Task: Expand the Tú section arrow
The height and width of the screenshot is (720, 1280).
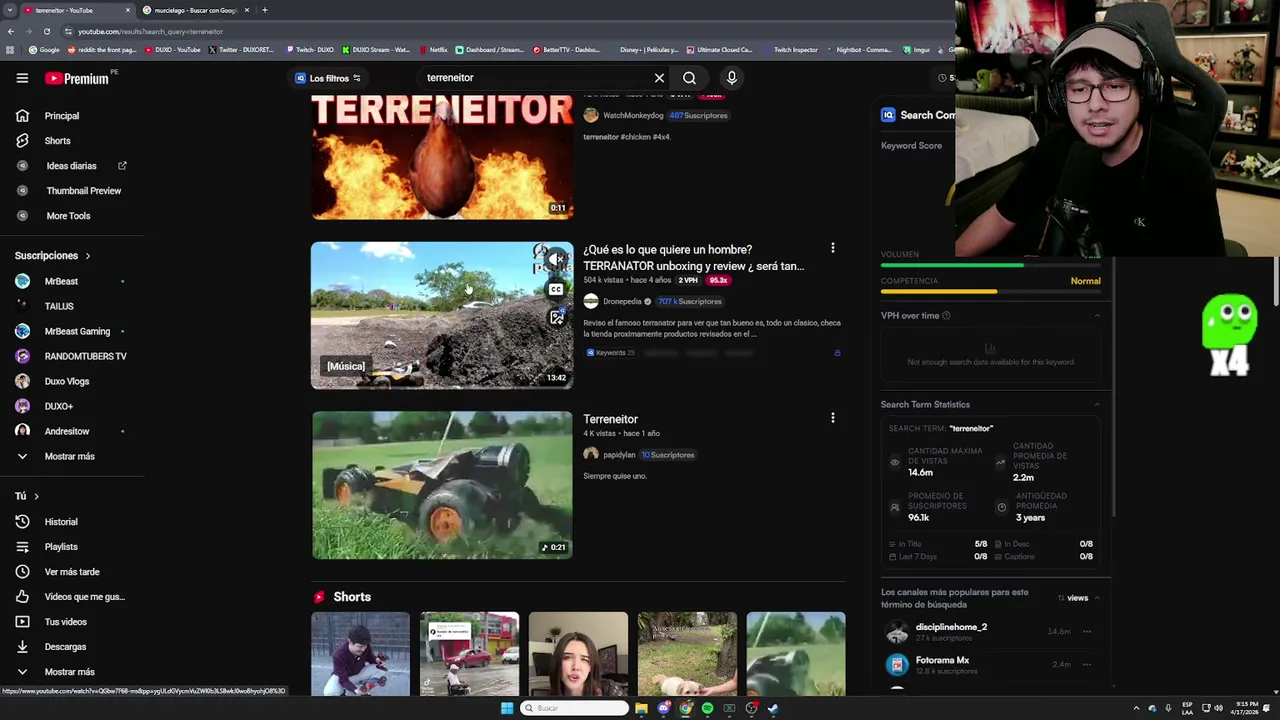Action: tap(36, 496)
